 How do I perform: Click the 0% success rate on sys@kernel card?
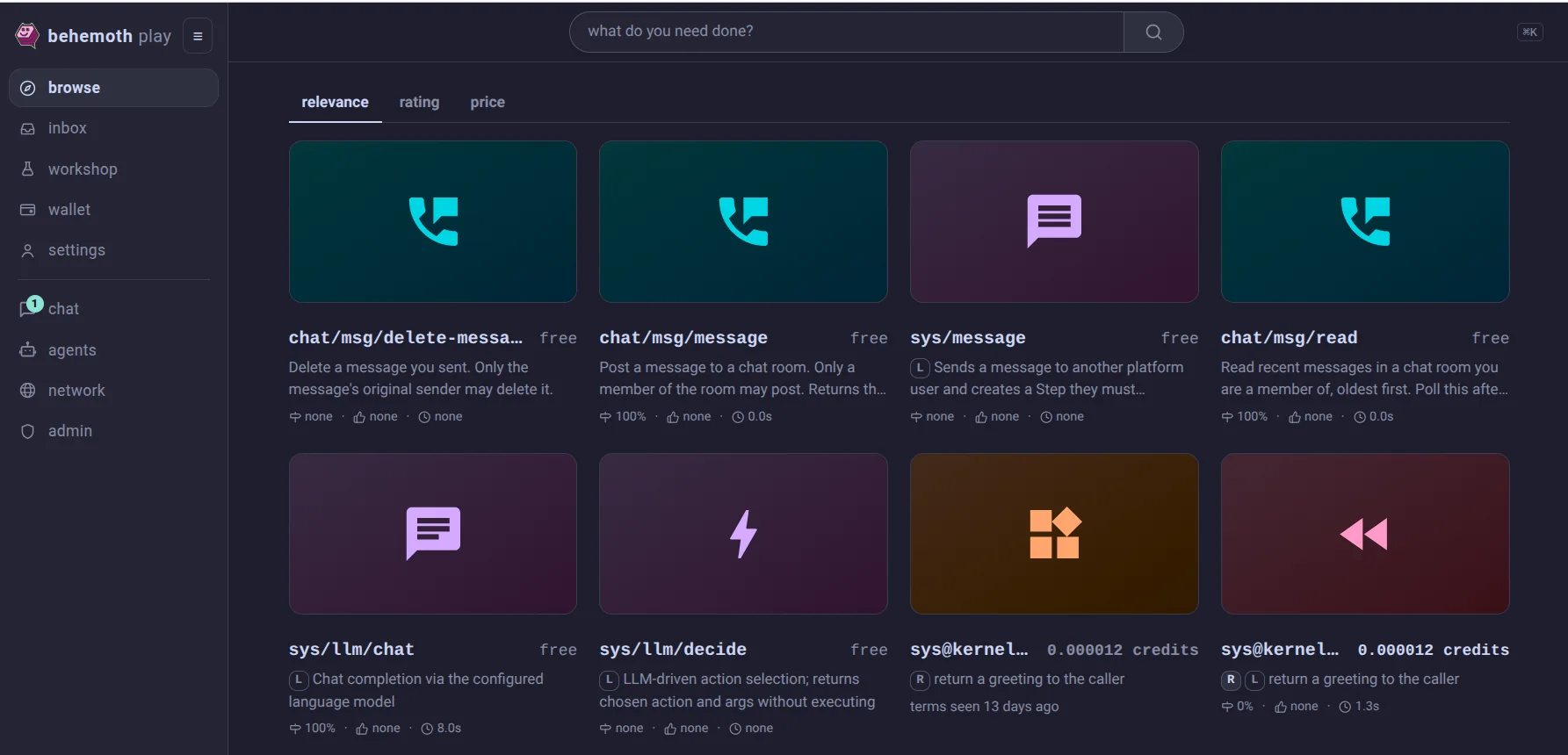click(x=1238, y=707)
